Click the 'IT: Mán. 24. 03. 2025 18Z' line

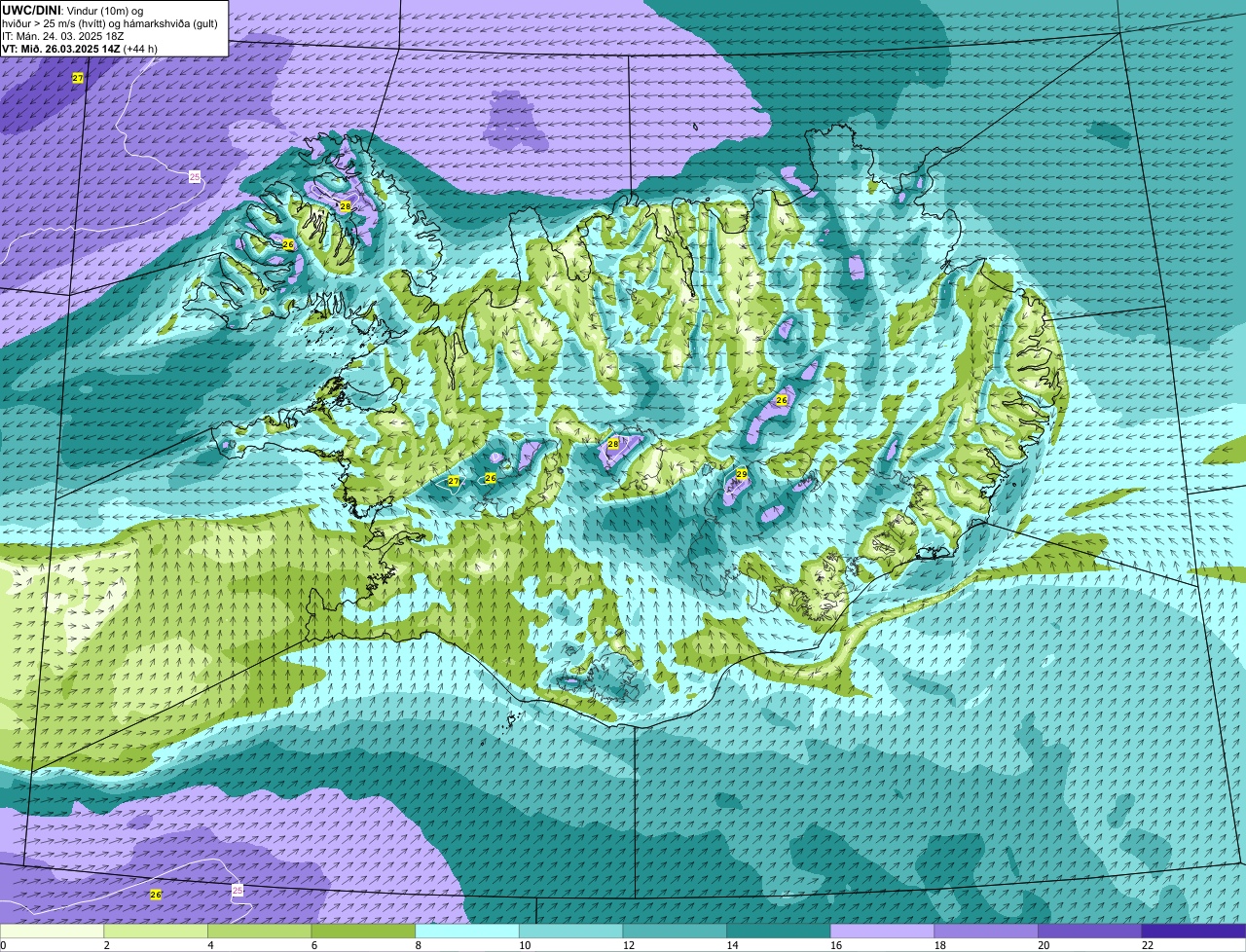point(65,35)
